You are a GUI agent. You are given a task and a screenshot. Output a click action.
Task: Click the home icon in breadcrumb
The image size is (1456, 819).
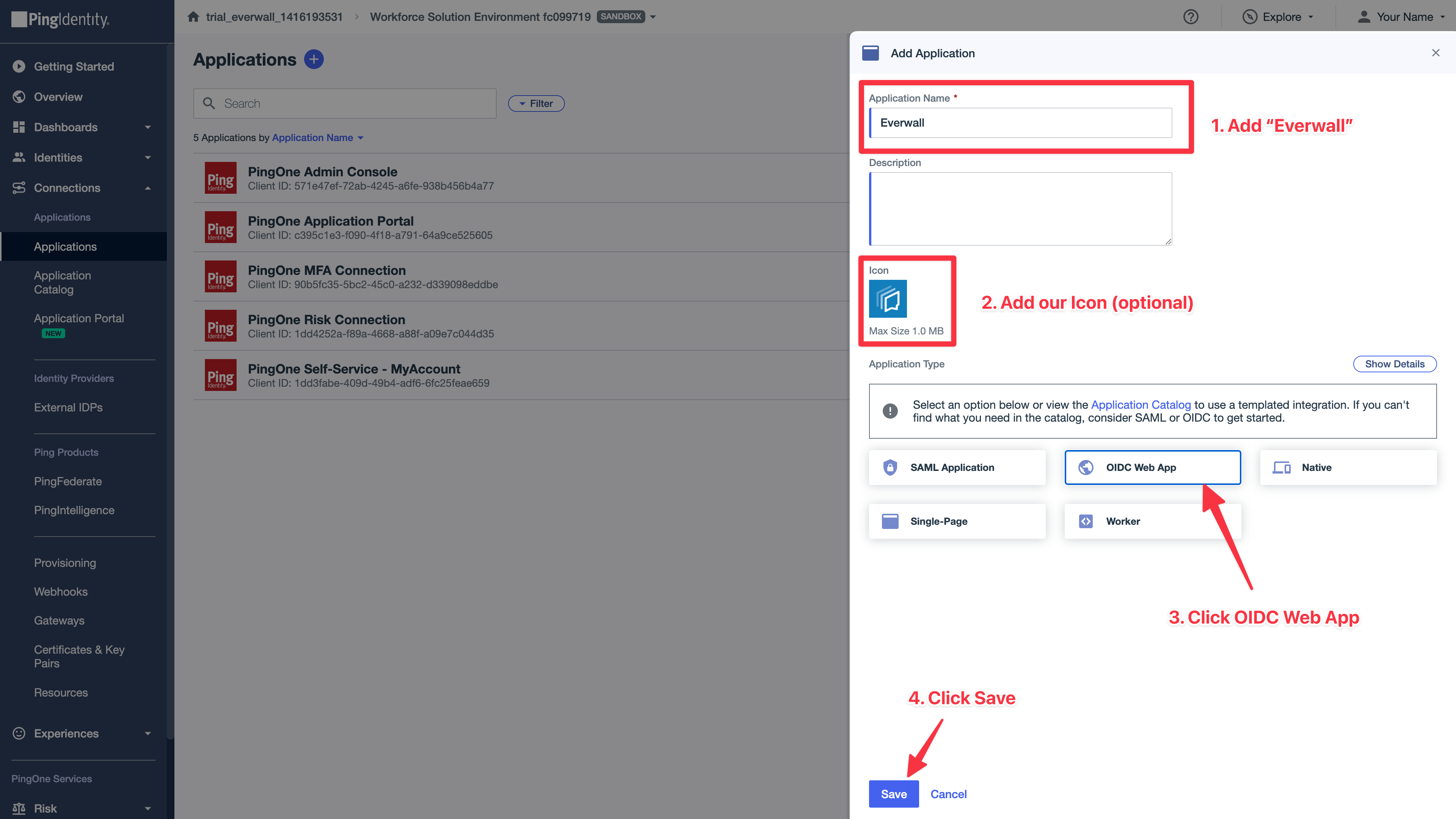pyautogui.click(x=193, y=16)
